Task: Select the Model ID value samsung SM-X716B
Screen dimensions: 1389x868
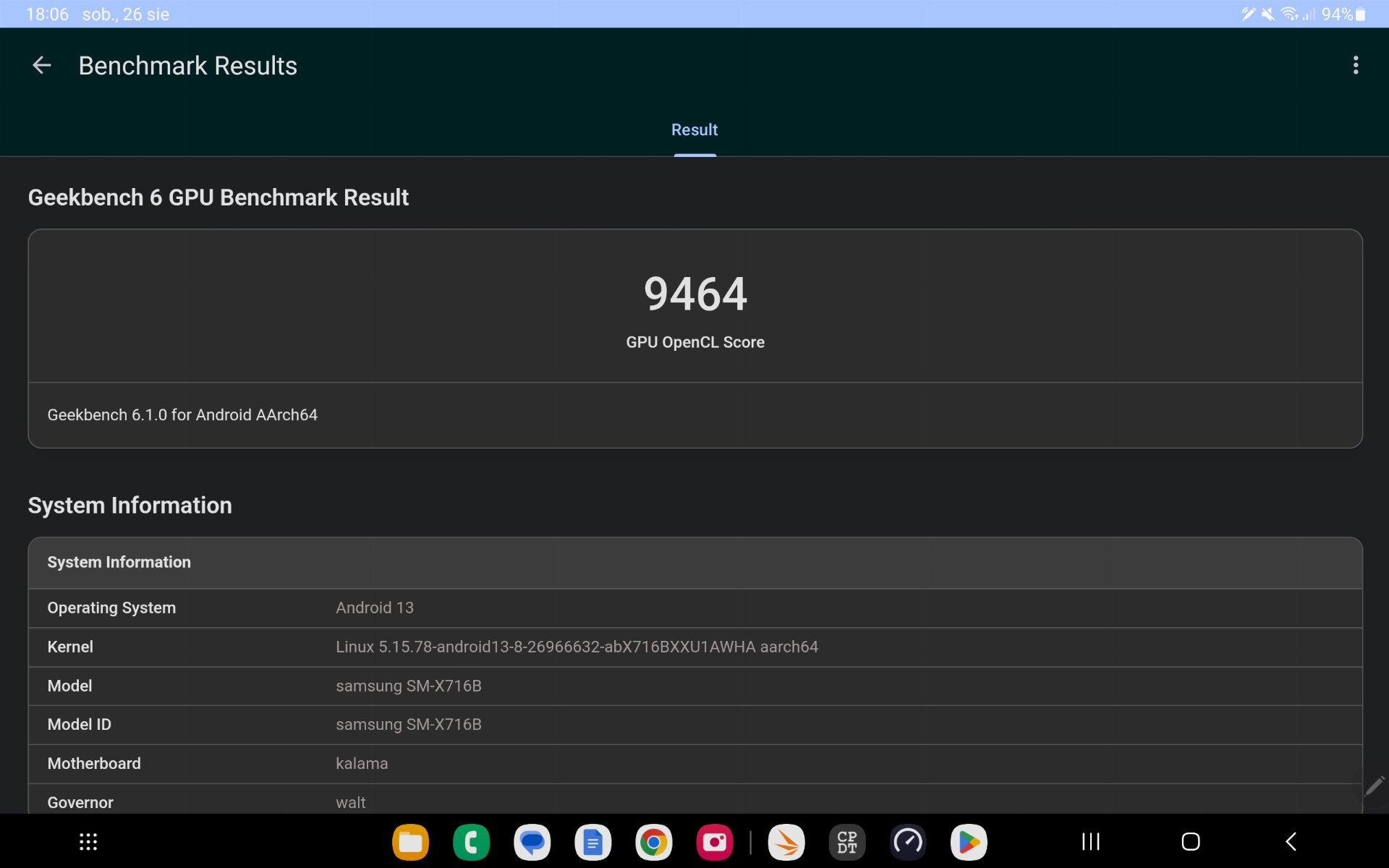Action: click(x=409, y=725)
